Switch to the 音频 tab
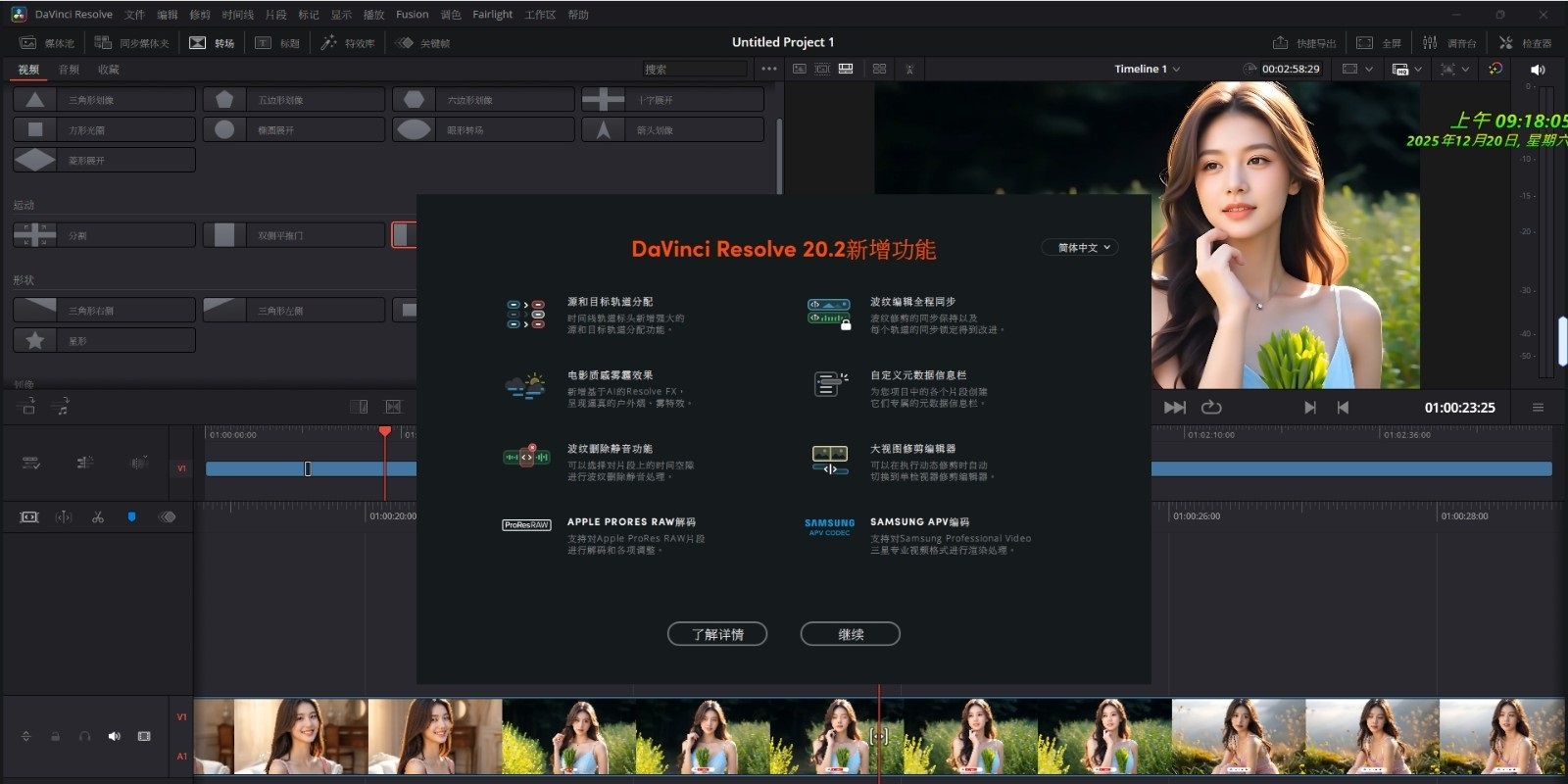 [x=69, y=70]
